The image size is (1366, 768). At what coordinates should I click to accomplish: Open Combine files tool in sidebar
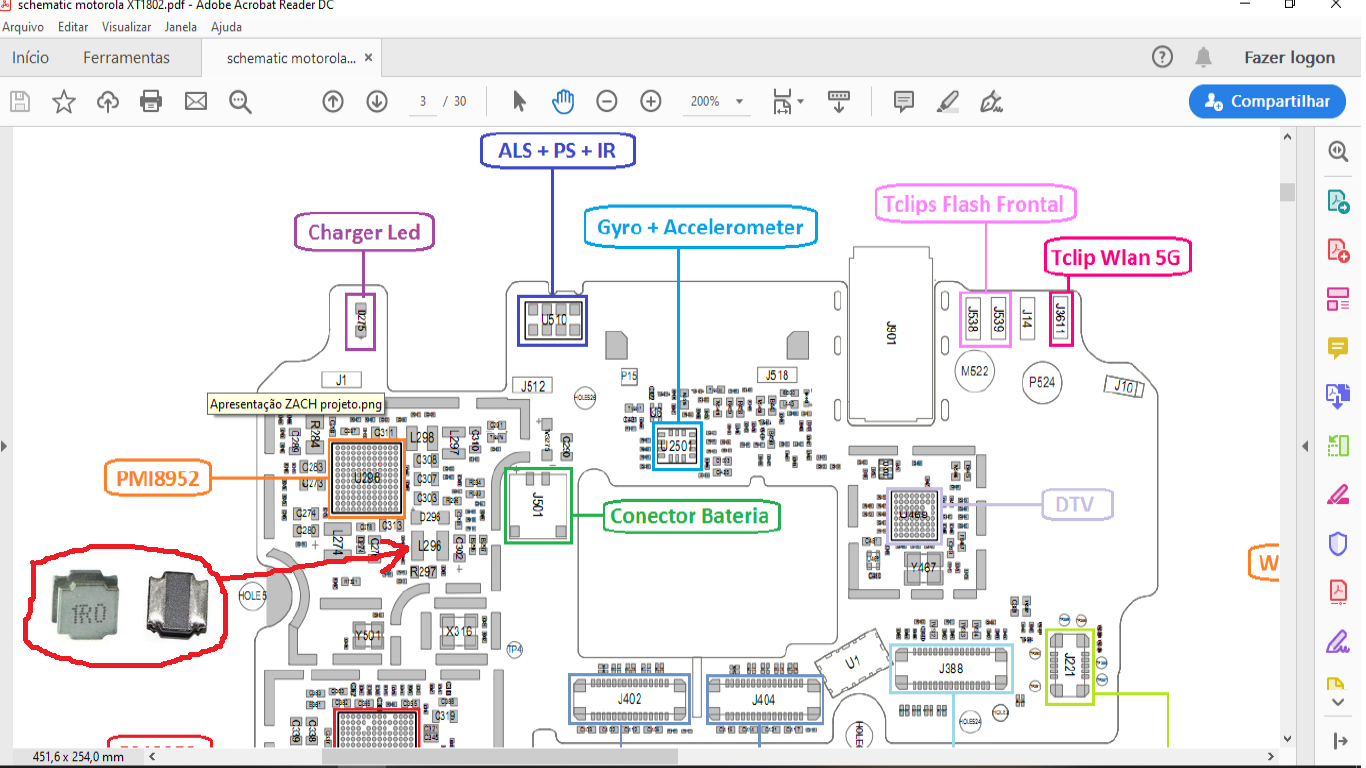coord(1338,396)
